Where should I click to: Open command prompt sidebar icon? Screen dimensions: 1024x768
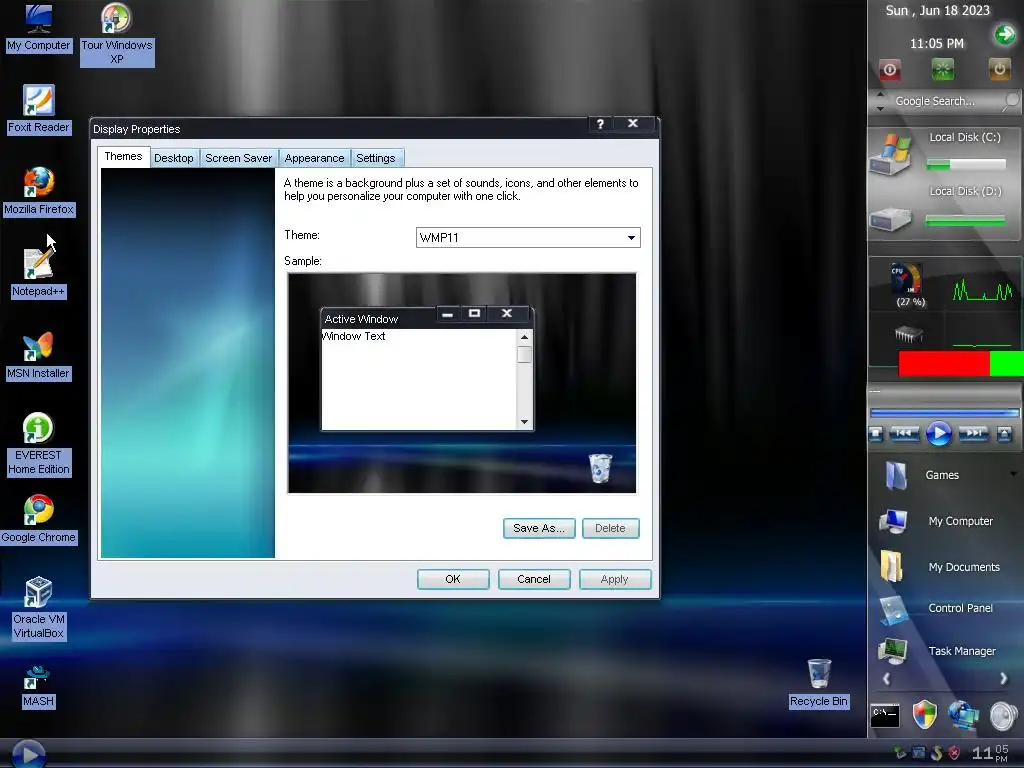tap(885, 716)
